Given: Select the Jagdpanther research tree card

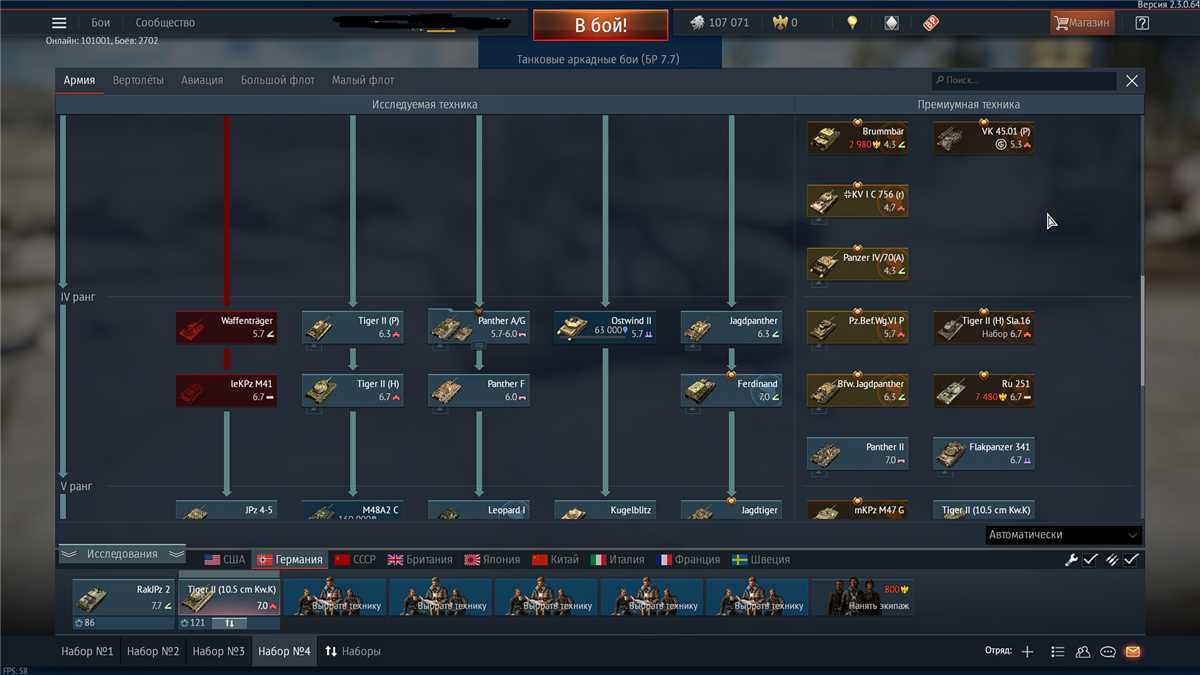Looking at the screenshot, I should coord(731,327).
